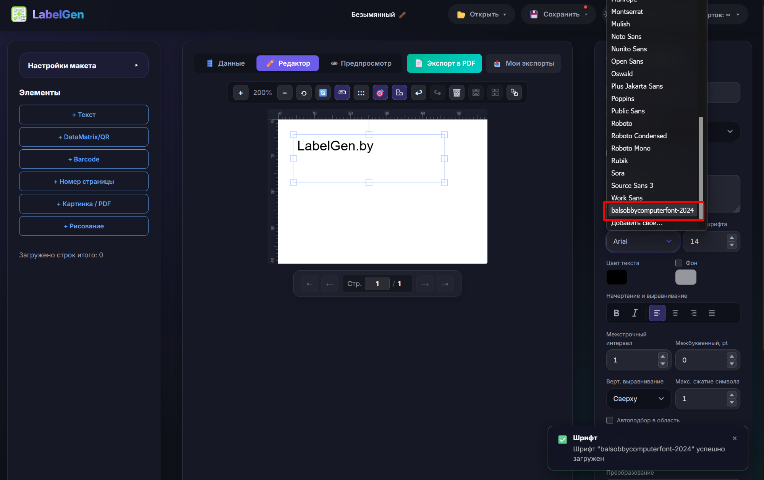764x480 pixels.
Task: Click the blue fit-to-view icon in toolbar
Action: (x=323, y=93)
